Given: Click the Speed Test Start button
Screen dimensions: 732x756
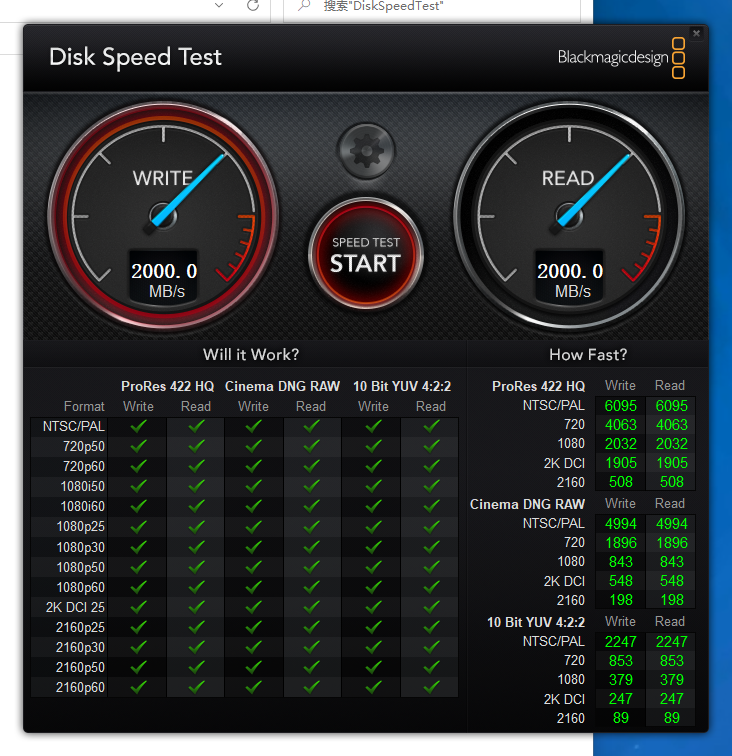Looking at the screenshot, I should coord(366,254).
